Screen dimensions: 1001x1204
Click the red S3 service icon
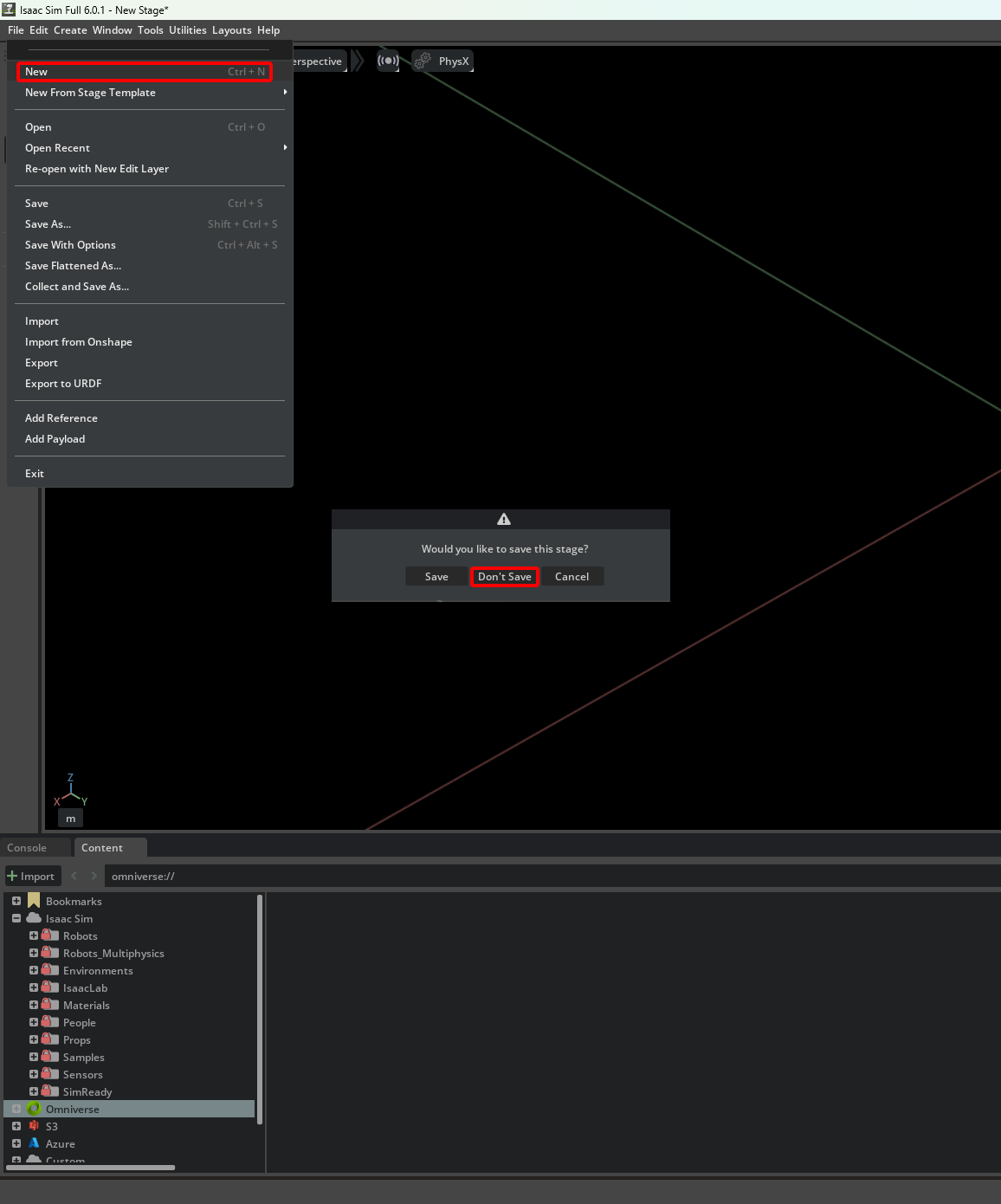pos(34,1126)
